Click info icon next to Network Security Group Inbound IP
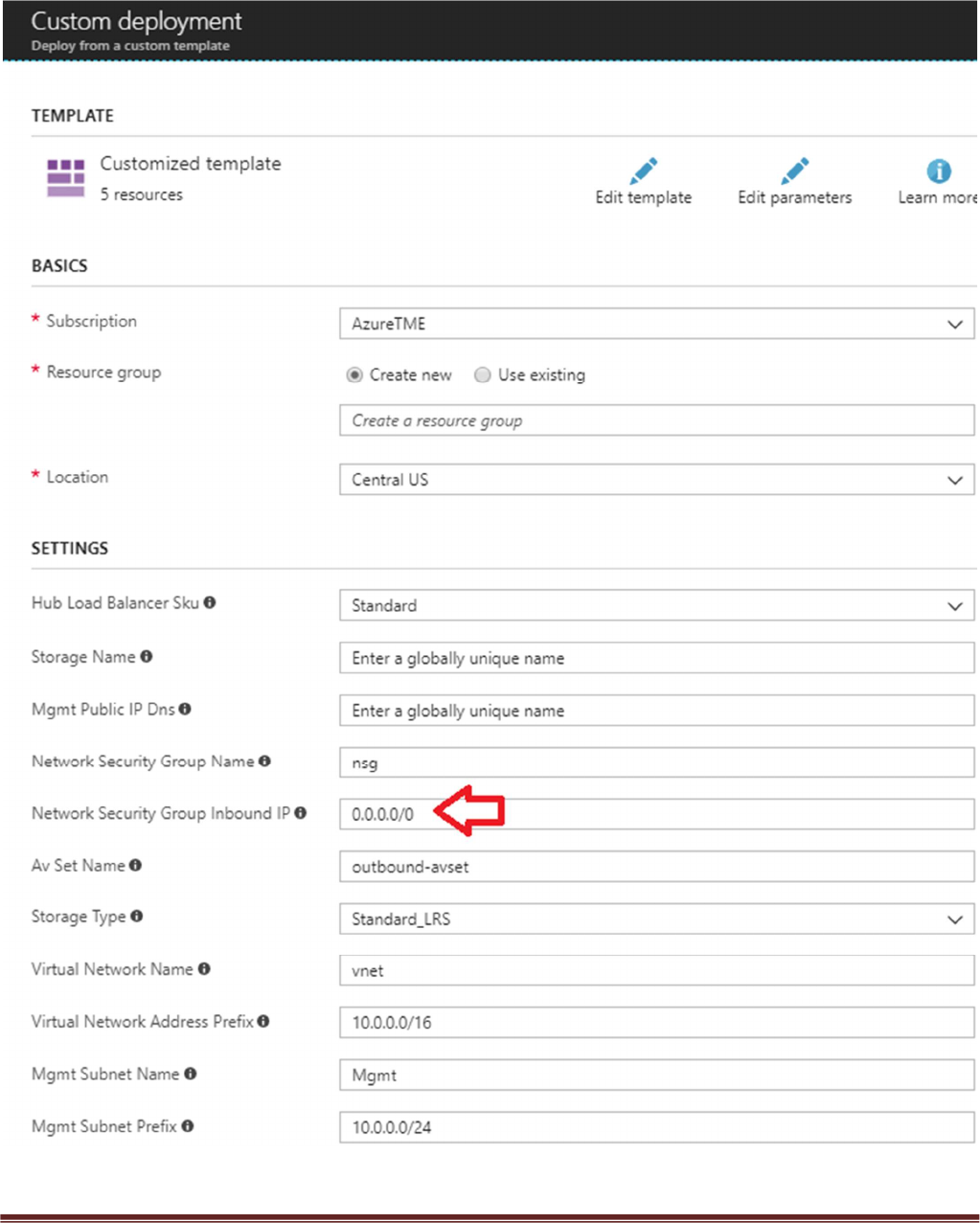This screenshot has width=980, height=1223. coord(301,813)
